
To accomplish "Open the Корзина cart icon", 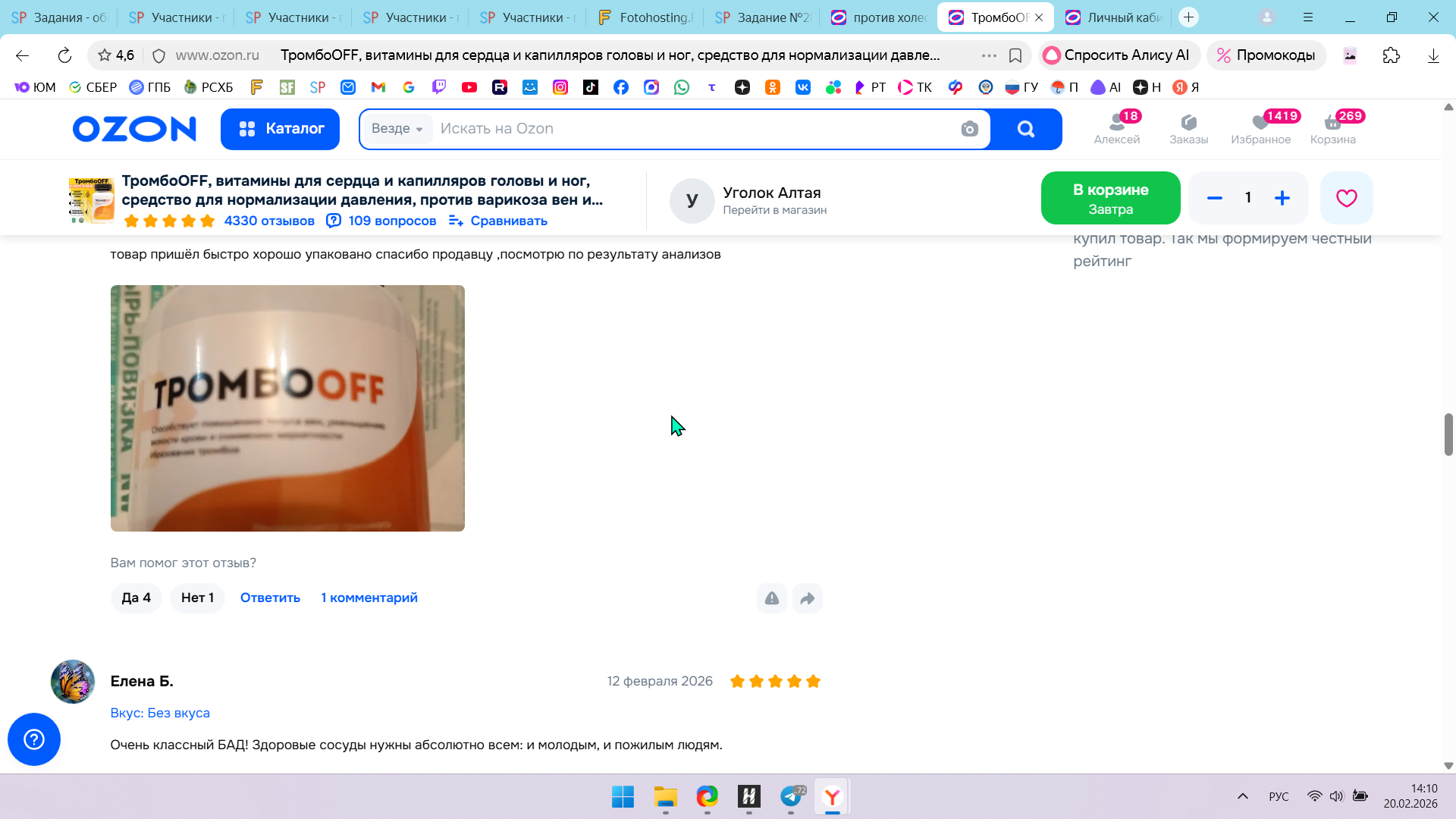I will click(1332, 128).
